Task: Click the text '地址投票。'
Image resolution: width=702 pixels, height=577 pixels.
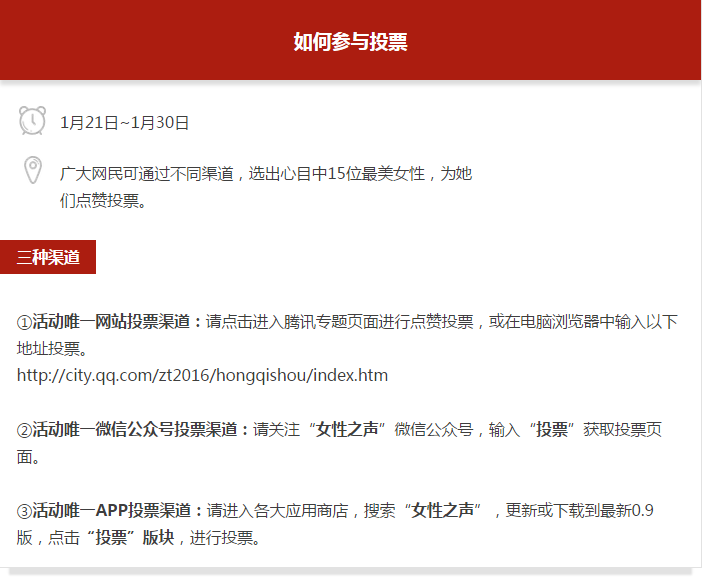Action: pos(52,348)
